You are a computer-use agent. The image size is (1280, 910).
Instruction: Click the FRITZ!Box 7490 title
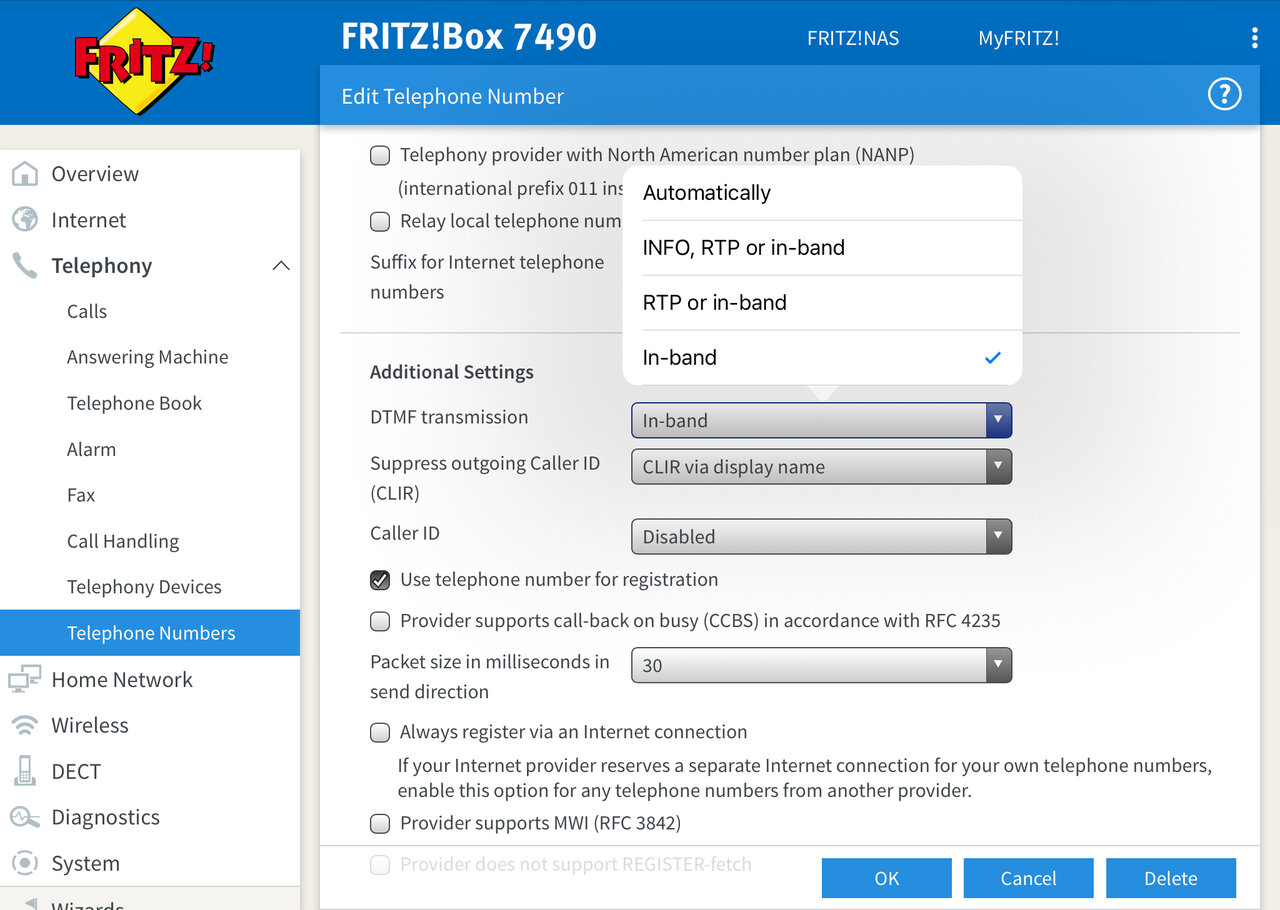[469, 37]
